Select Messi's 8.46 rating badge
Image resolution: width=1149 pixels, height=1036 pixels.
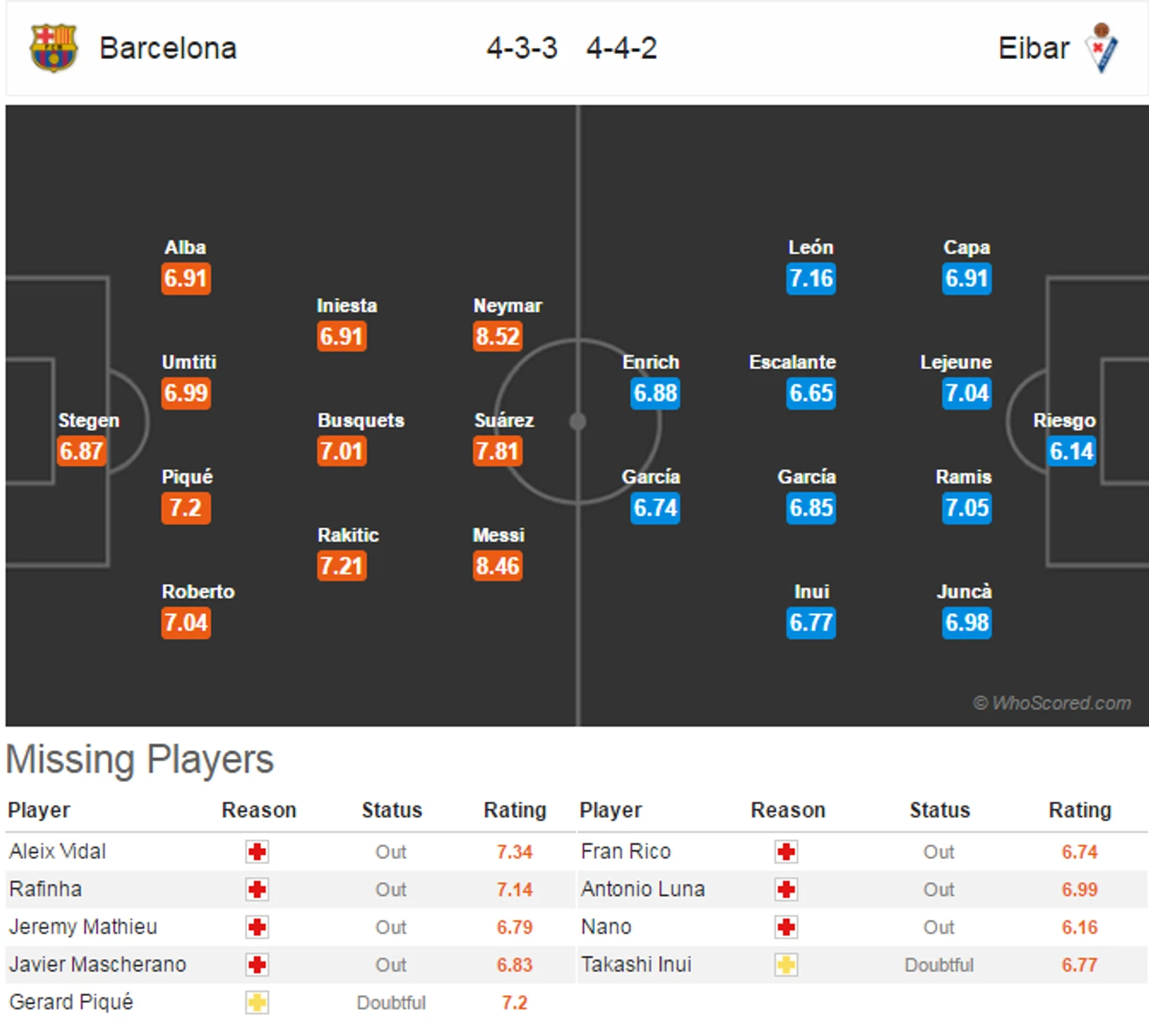(x=497, y=566)
